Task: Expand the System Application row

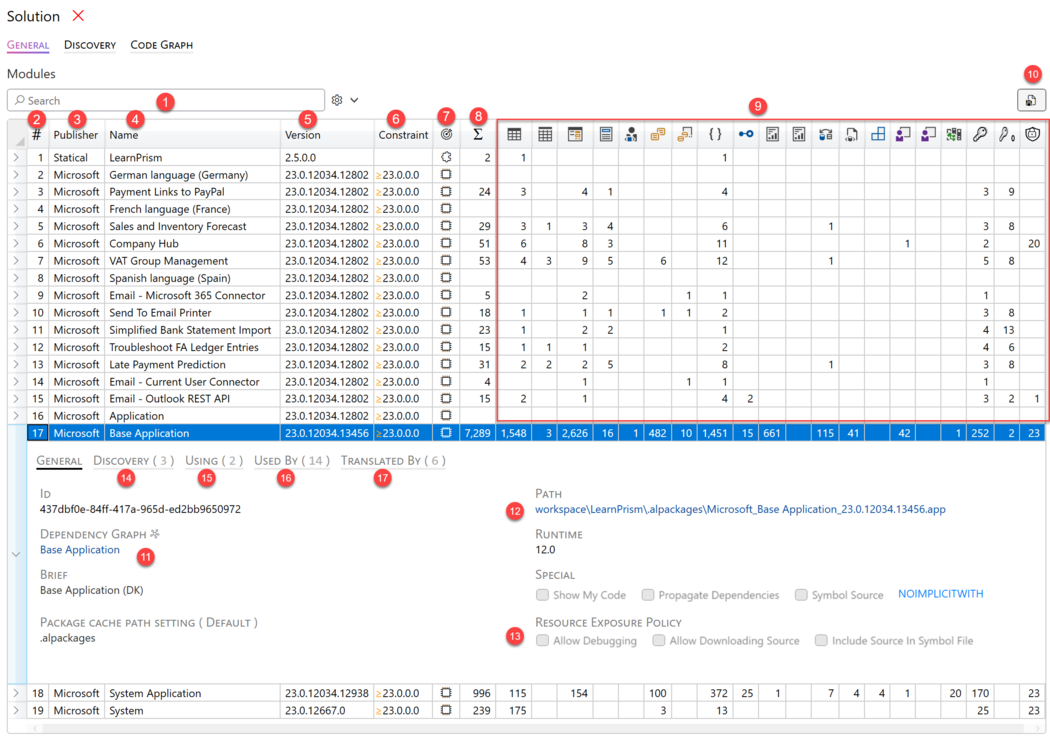Action: click(16, 693)
